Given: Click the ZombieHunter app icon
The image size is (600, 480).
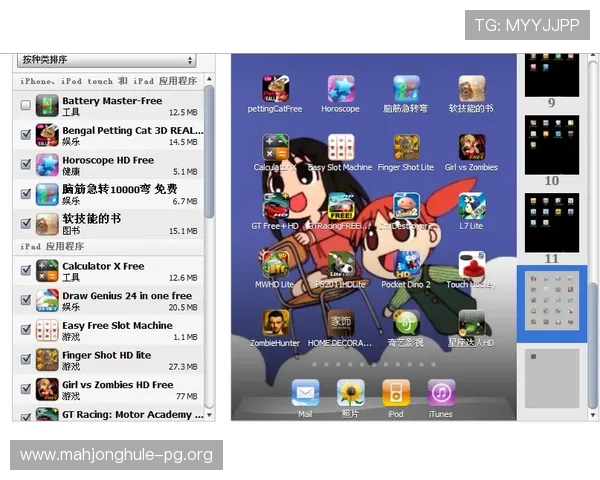Looking at the screenshot, I should coord(275,323).
